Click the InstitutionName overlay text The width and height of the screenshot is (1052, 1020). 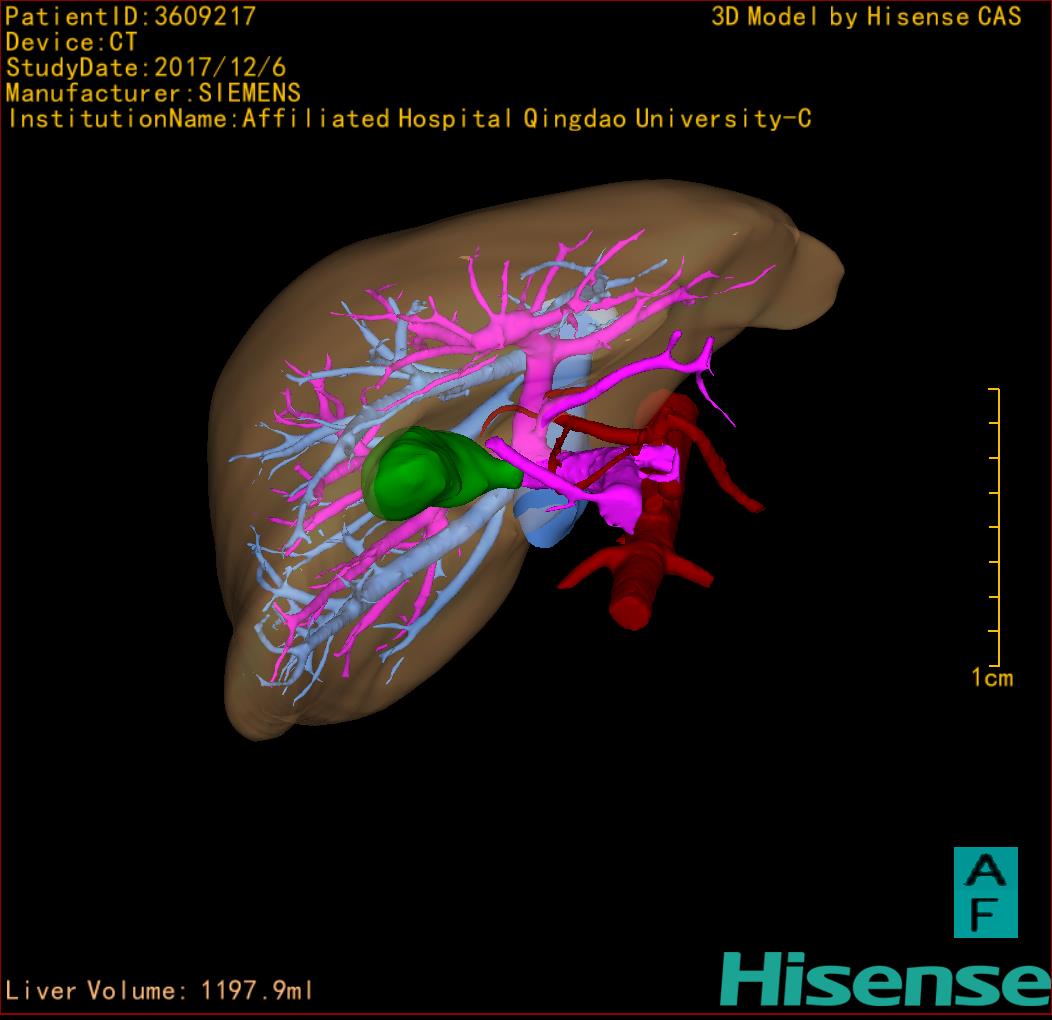[409, 119]
